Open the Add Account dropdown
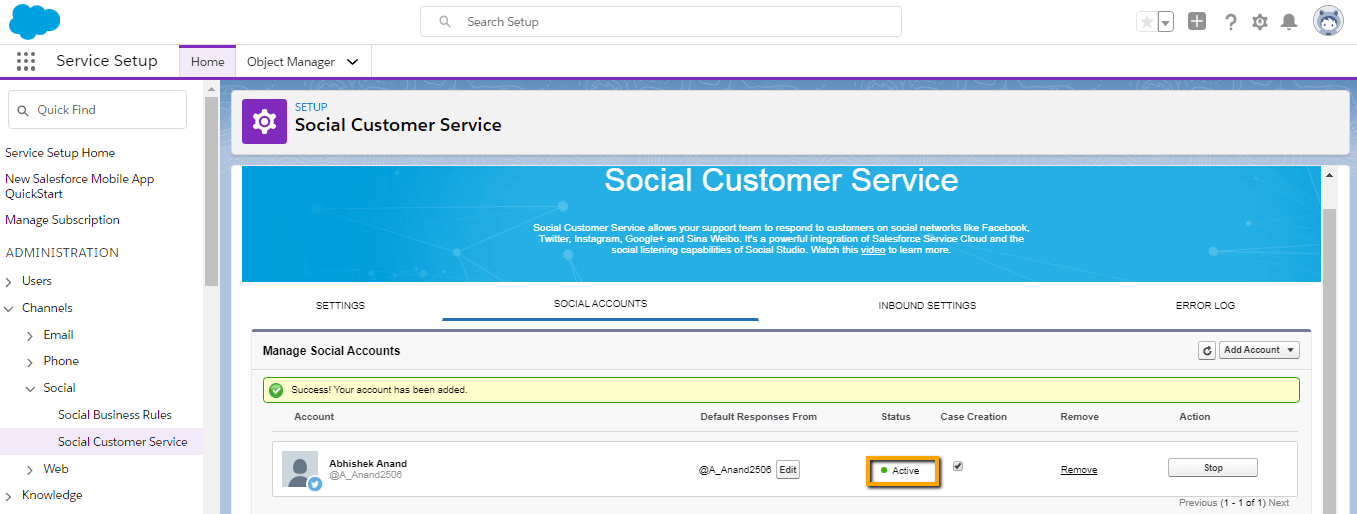Screen dimensions: 1357x514 (x=1259, y=350)
